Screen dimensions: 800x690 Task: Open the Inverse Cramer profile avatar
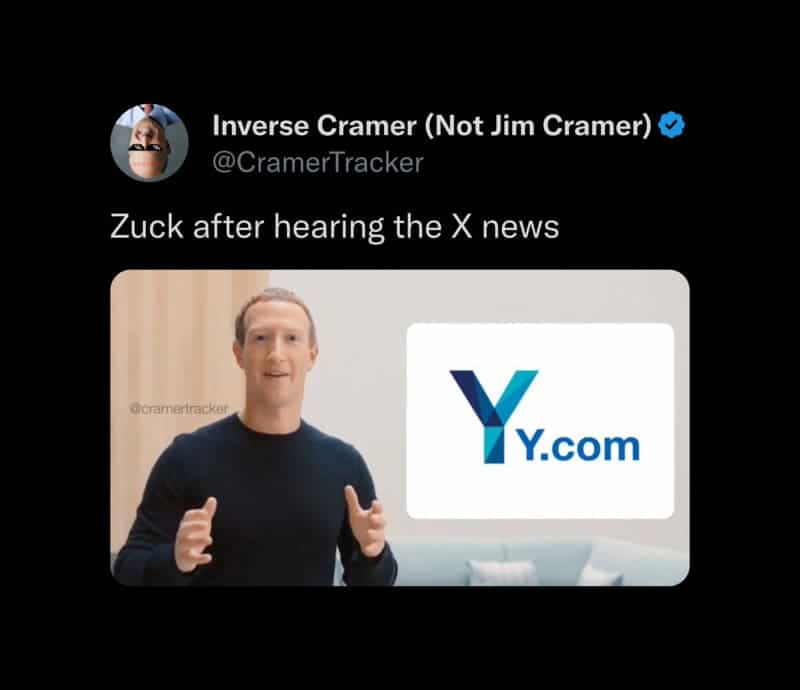tap(149, 143)
